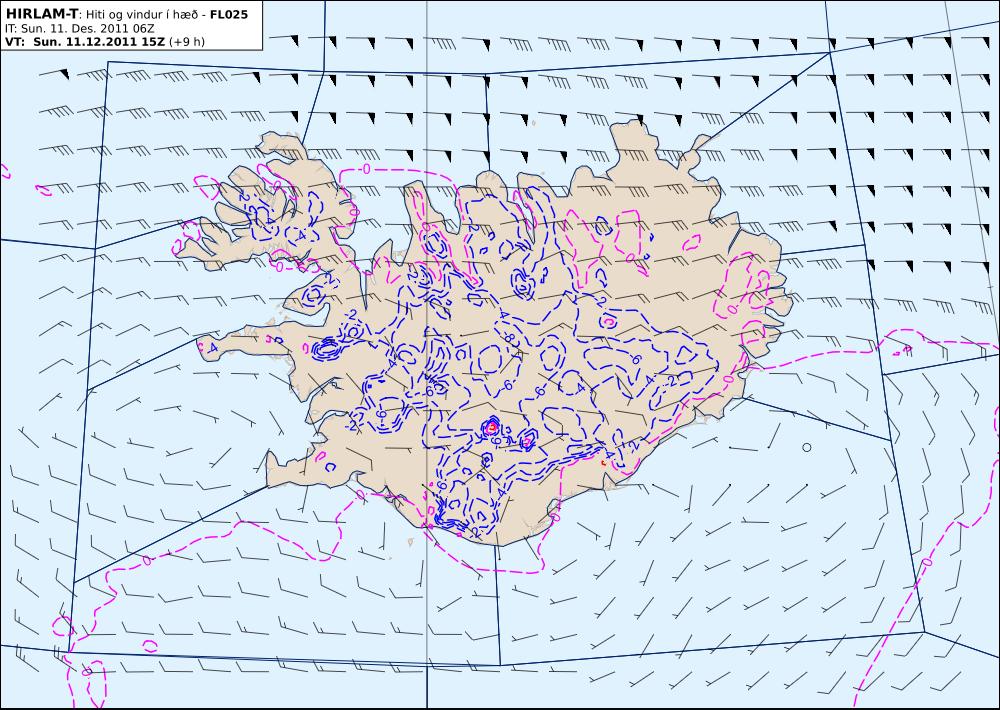Select the "IT: Sun. 11. Des. 2011 06Z" line
1000x710 pixels.
tap(79, 29)
